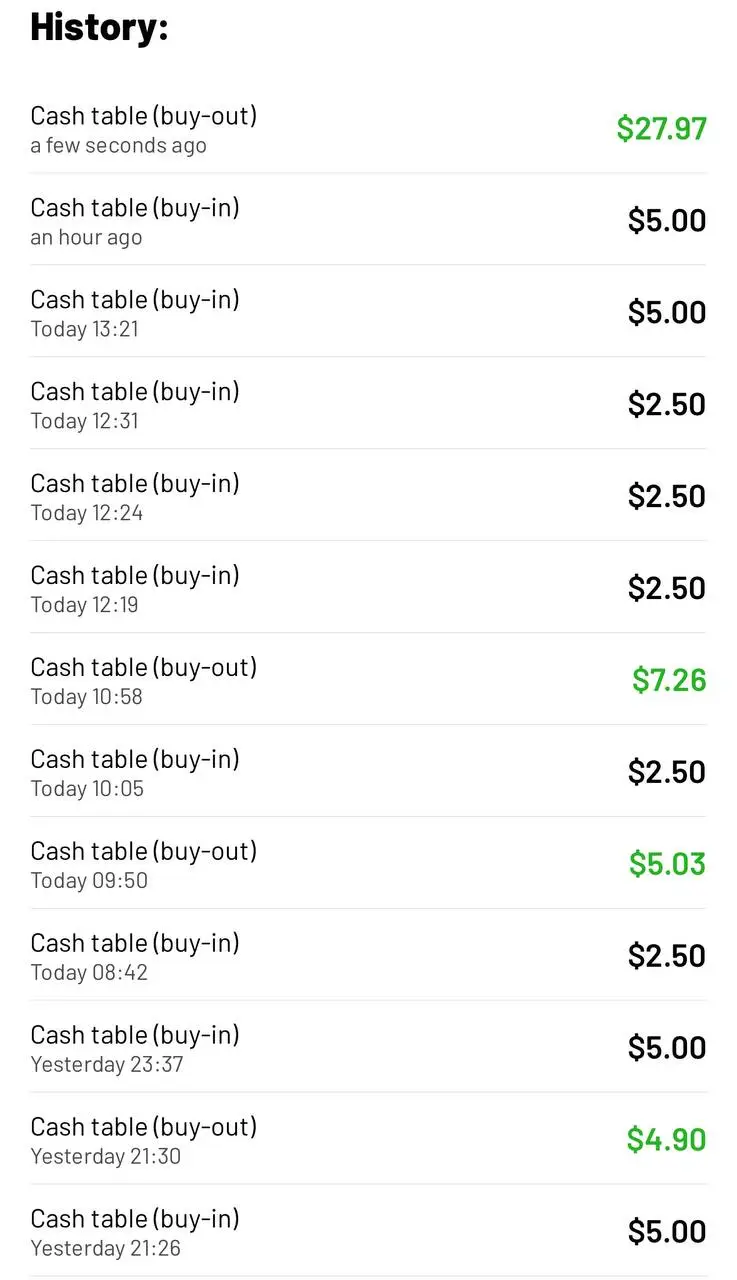Select the Today 13:21 buy-in entry

coord(368,312)
